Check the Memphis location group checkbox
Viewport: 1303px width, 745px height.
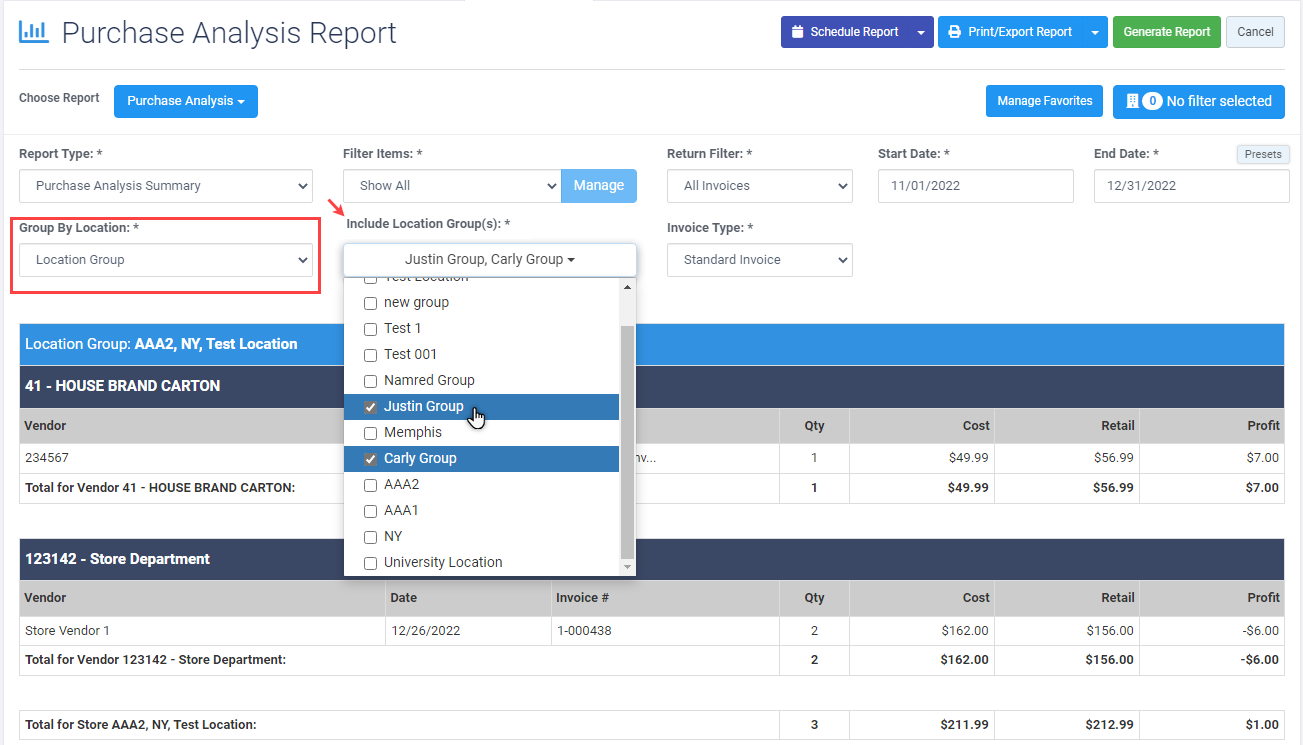pyautogui.click(x=370, y=433)
